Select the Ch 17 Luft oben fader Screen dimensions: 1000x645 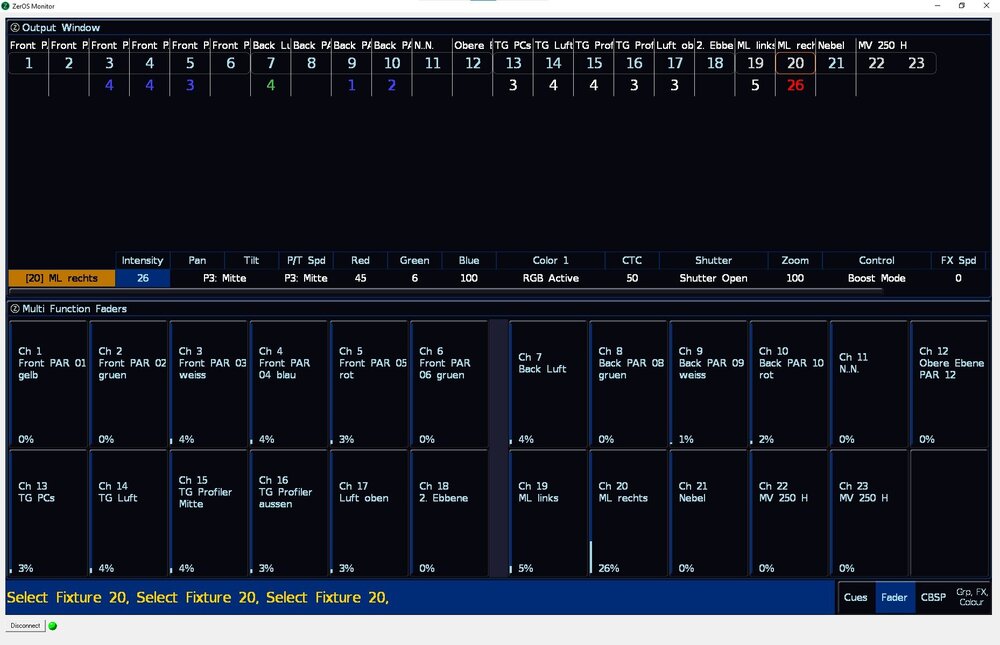coord(369,514)
